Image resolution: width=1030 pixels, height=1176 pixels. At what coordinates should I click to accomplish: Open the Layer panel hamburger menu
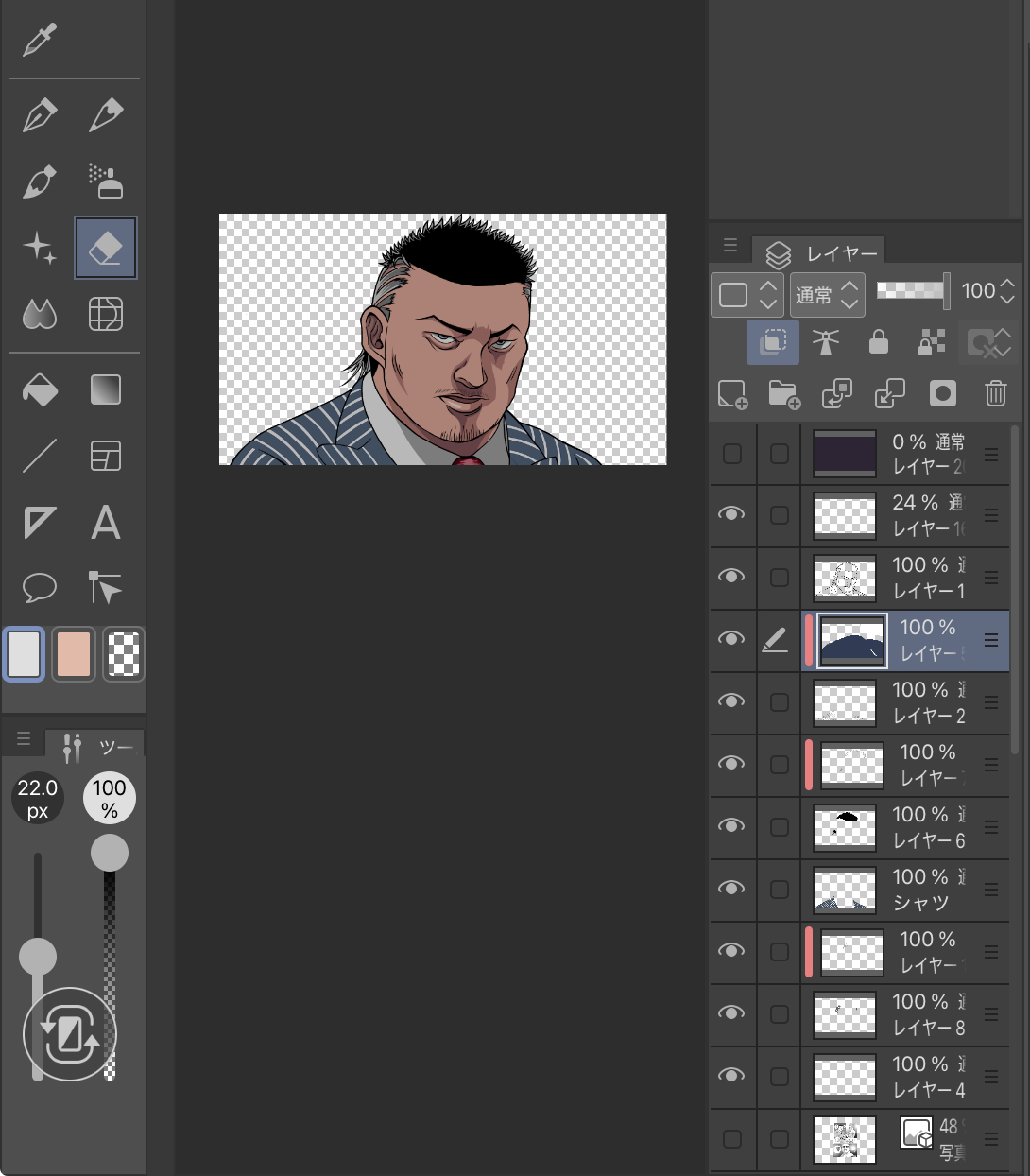[x=730, y=246]
